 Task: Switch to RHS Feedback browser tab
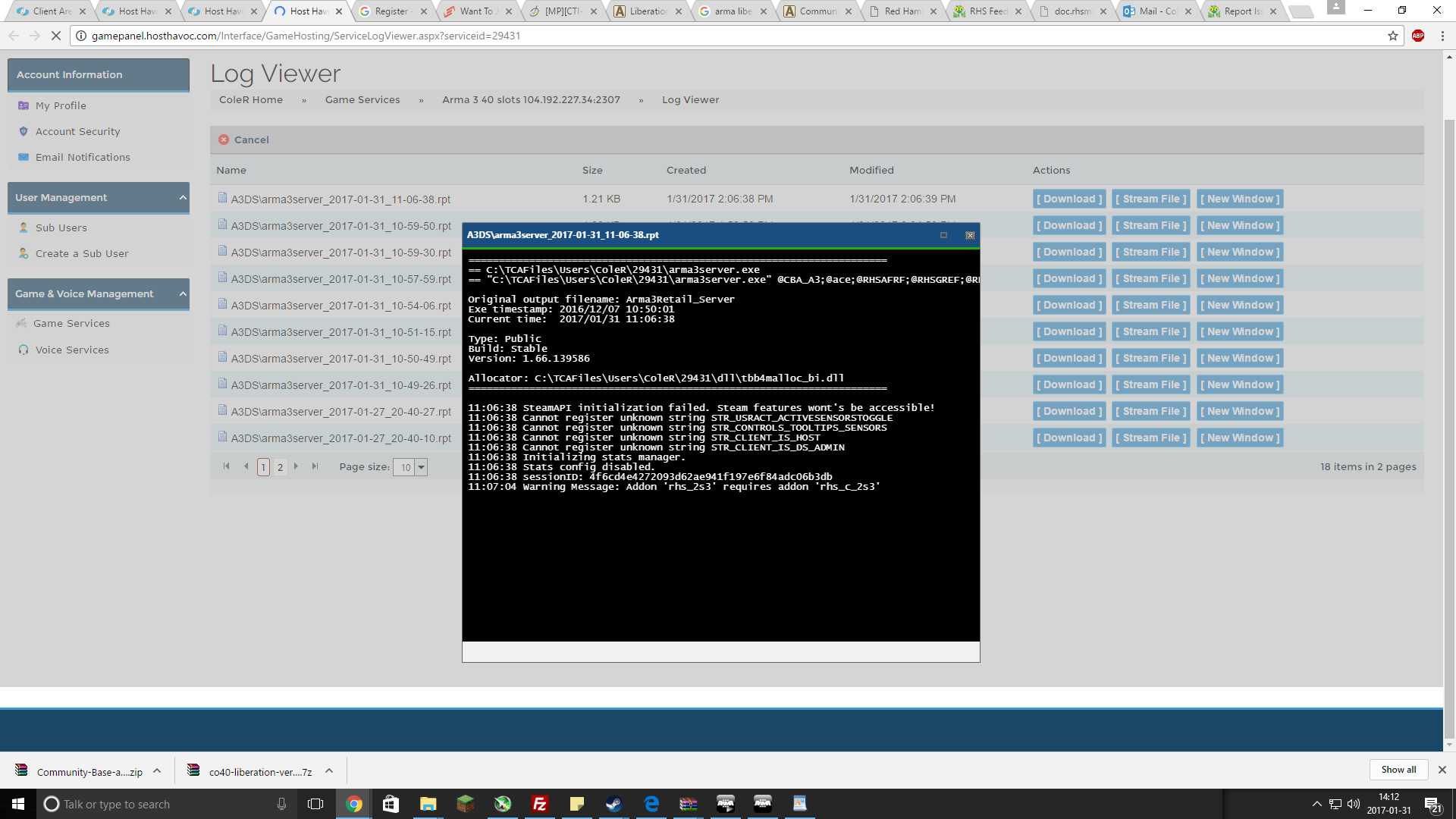987,11
